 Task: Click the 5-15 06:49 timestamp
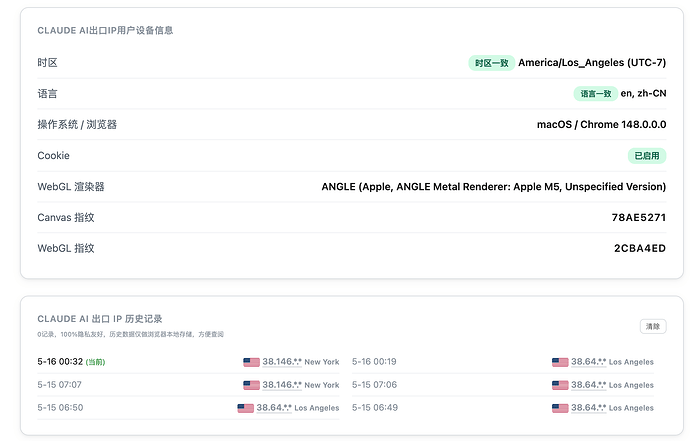point(375,408)
